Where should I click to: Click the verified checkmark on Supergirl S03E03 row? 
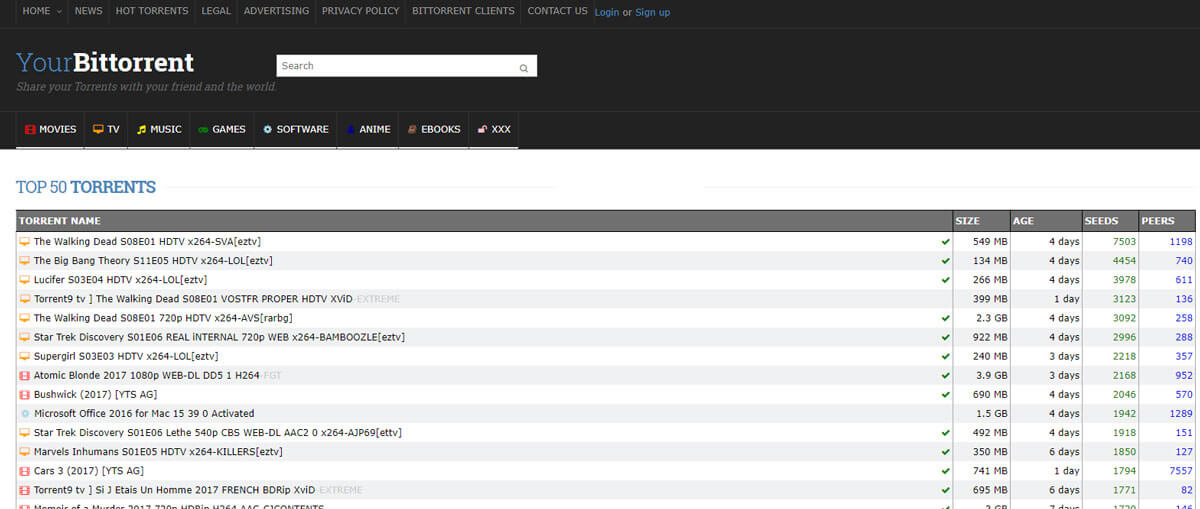[945, 356]
